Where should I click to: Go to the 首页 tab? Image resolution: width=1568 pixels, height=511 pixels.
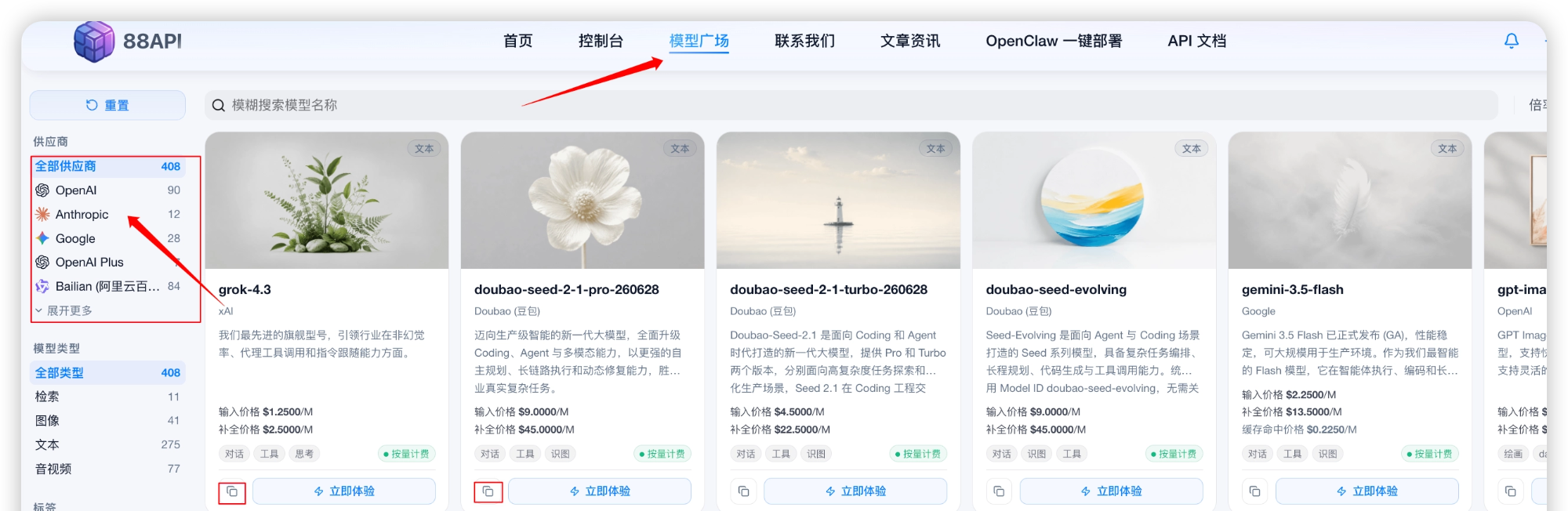click(517, 41)
